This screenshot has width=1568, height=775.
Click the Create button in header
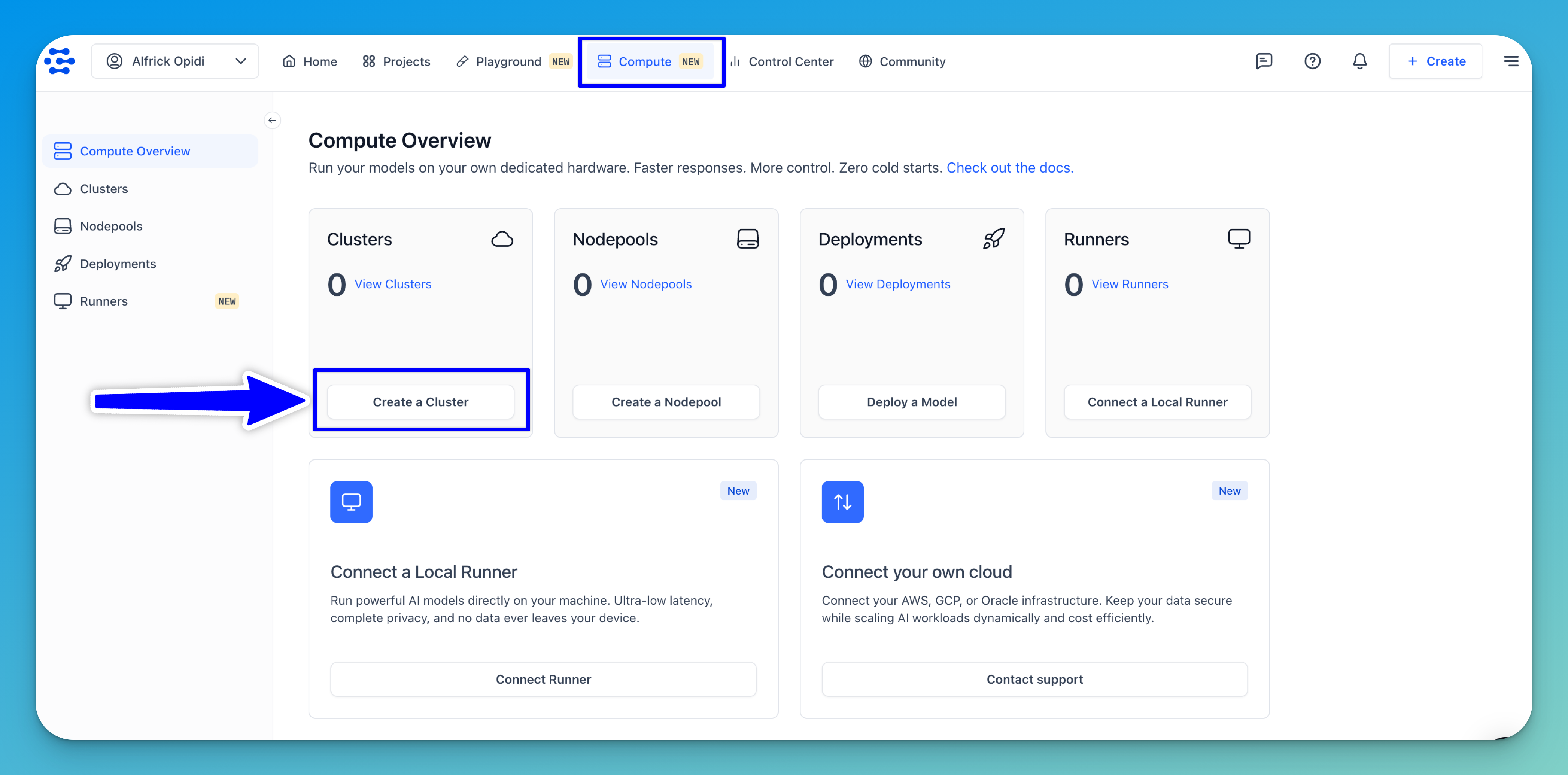(x=1435, y=61)
